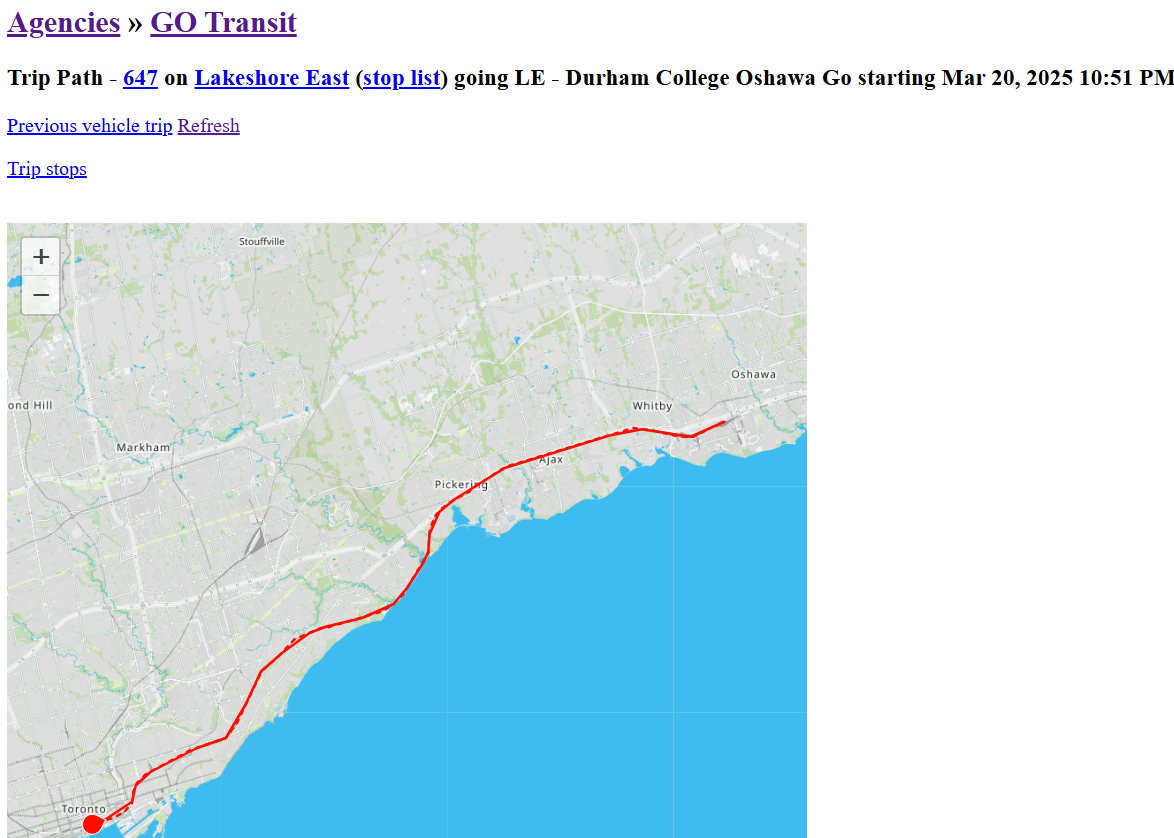This screenshot has height=838, width=1174.
Task: Open the Lakeshore East route link
Action: click(271, 78)
